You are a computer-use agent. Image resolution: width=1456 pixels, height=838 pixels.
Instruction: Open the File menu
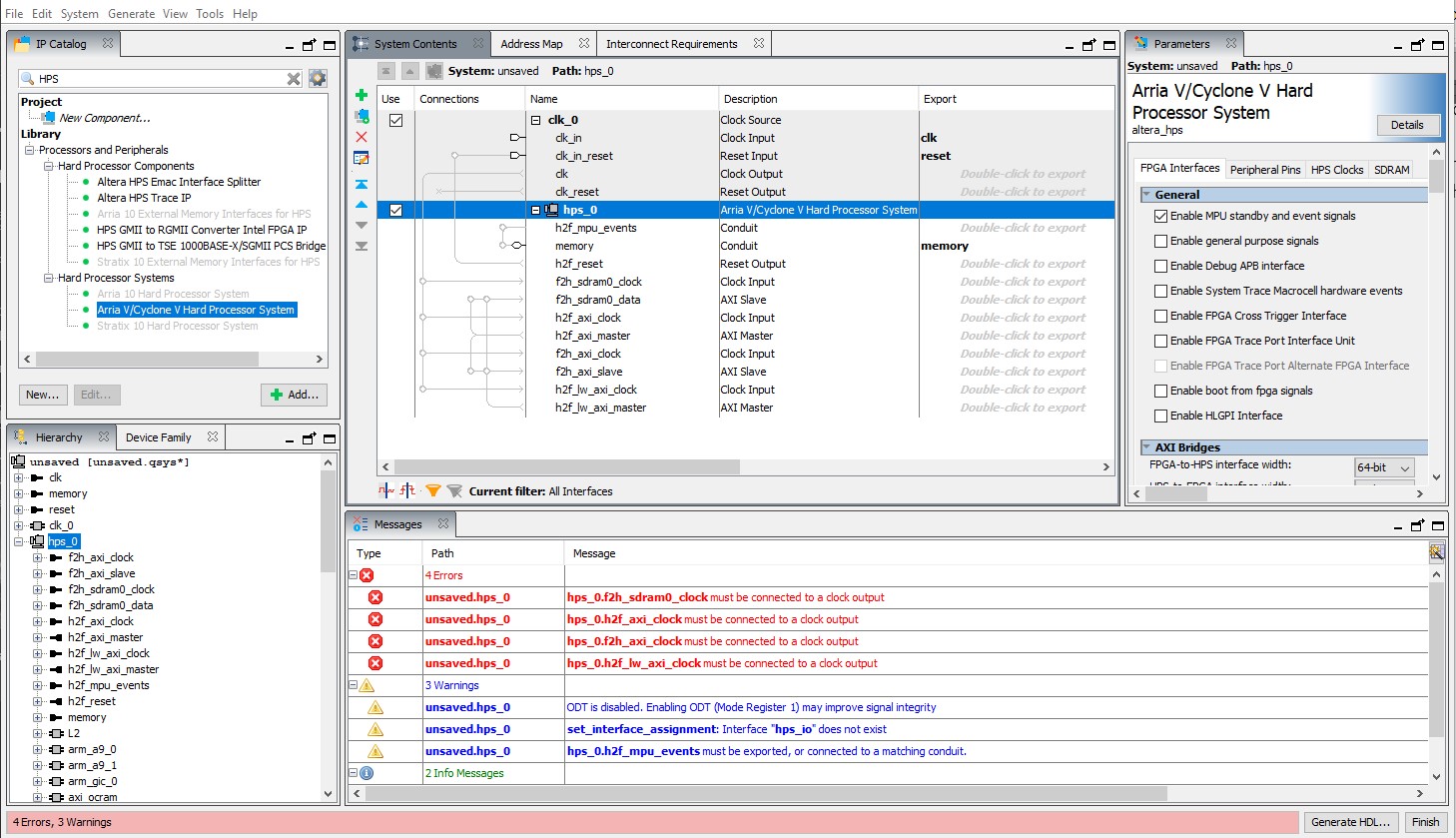[x=14, y=14]
